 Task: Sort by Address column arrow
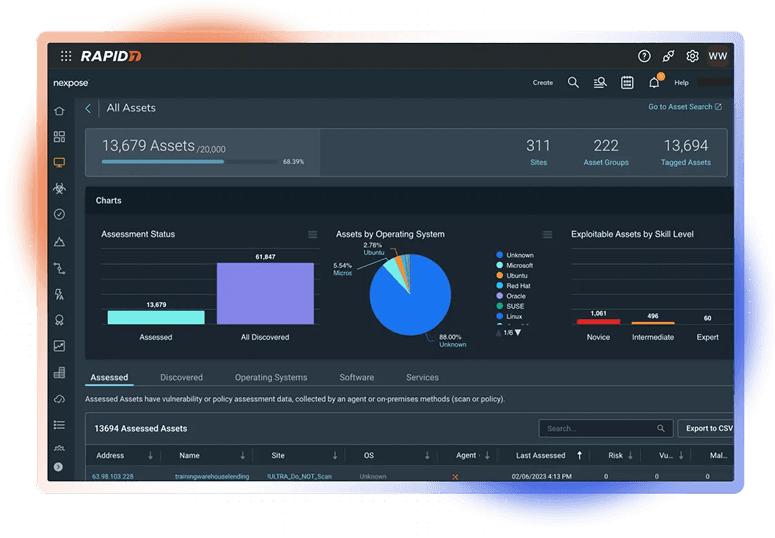coord(150,455)
